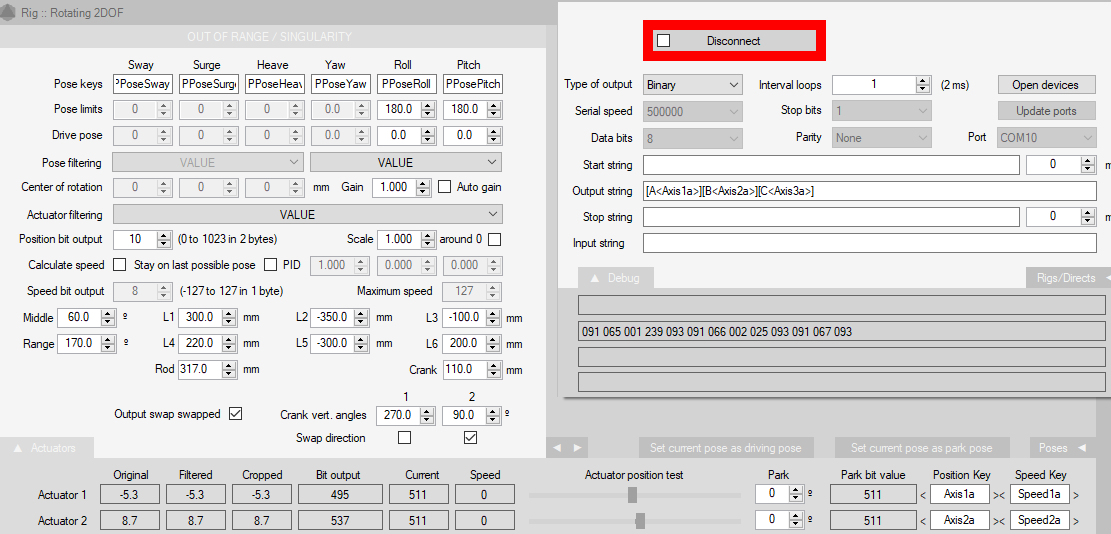Raise the Actuator 1 Park value
The width and height of the screenshot is (1111, 534).
pyautogui.click(x=796, y=490)
